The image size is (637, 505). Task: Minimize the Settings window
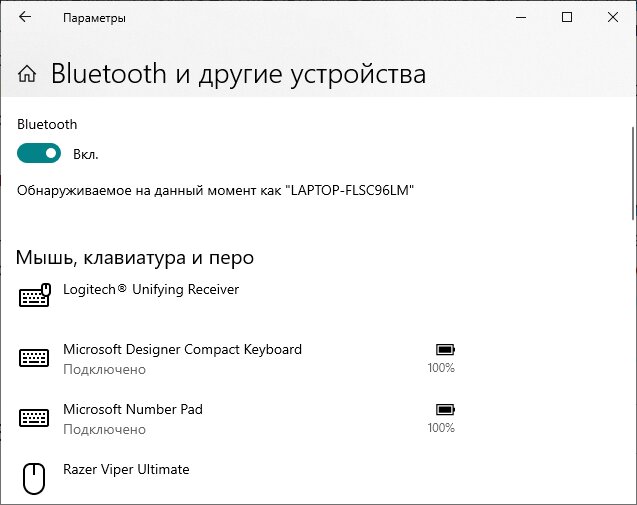click(x=521, y=17)
